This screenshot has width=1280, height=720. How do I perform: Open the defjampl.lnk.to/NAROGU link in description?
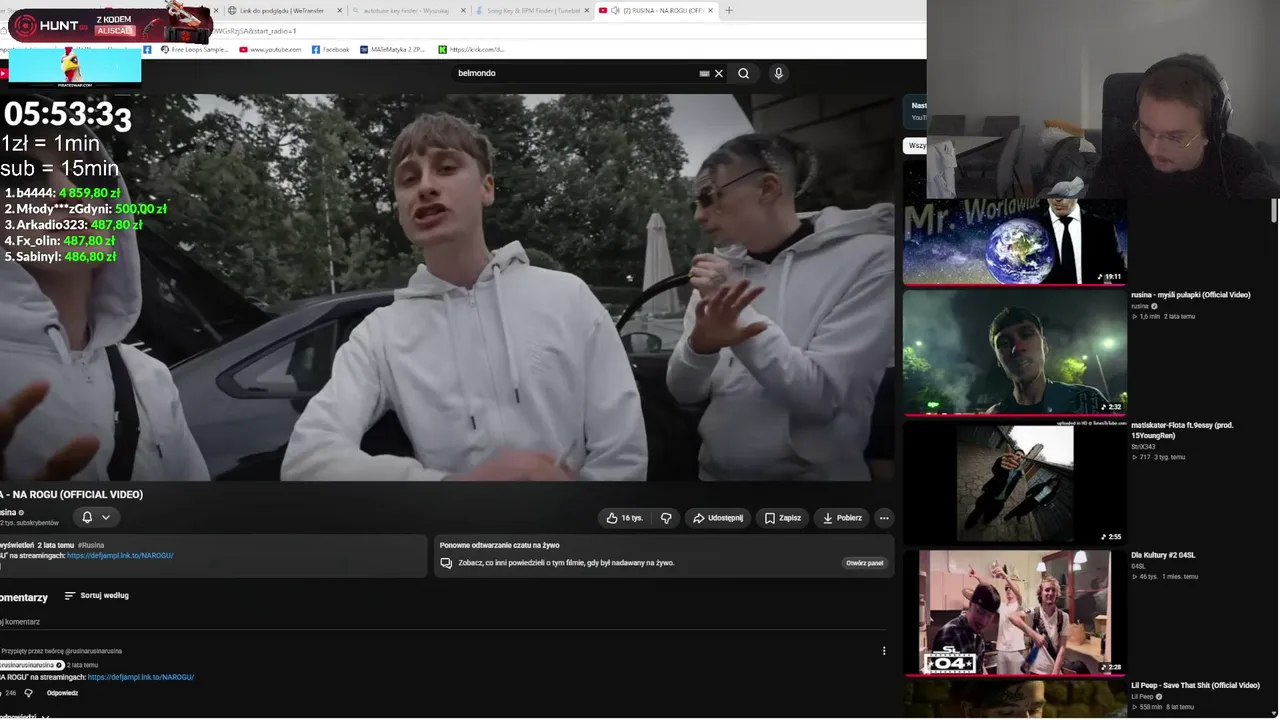point(120,556)
